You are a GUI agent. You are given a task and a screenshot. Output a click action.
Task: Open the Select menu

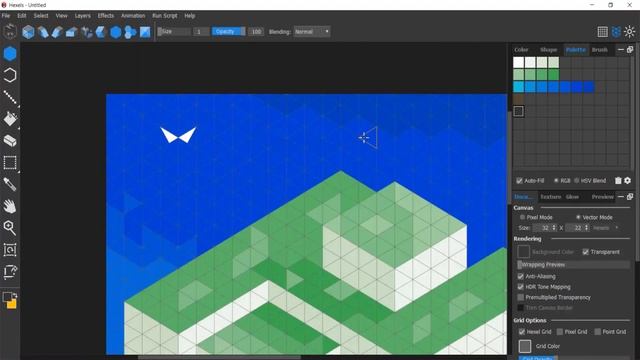pyautogui.click(x=41, y=16)
